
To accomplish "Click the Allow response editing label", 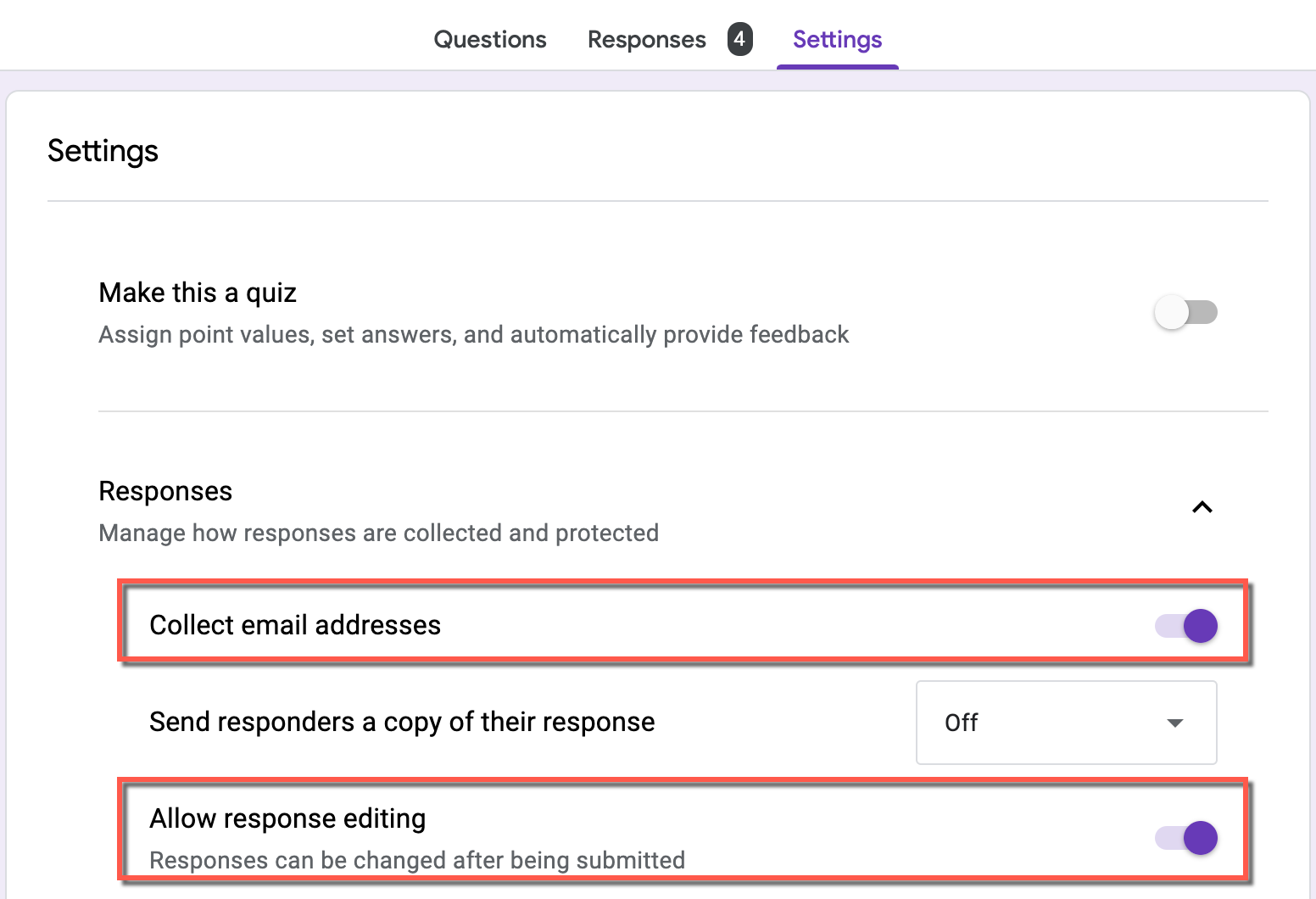I will [x=287, y=818].
